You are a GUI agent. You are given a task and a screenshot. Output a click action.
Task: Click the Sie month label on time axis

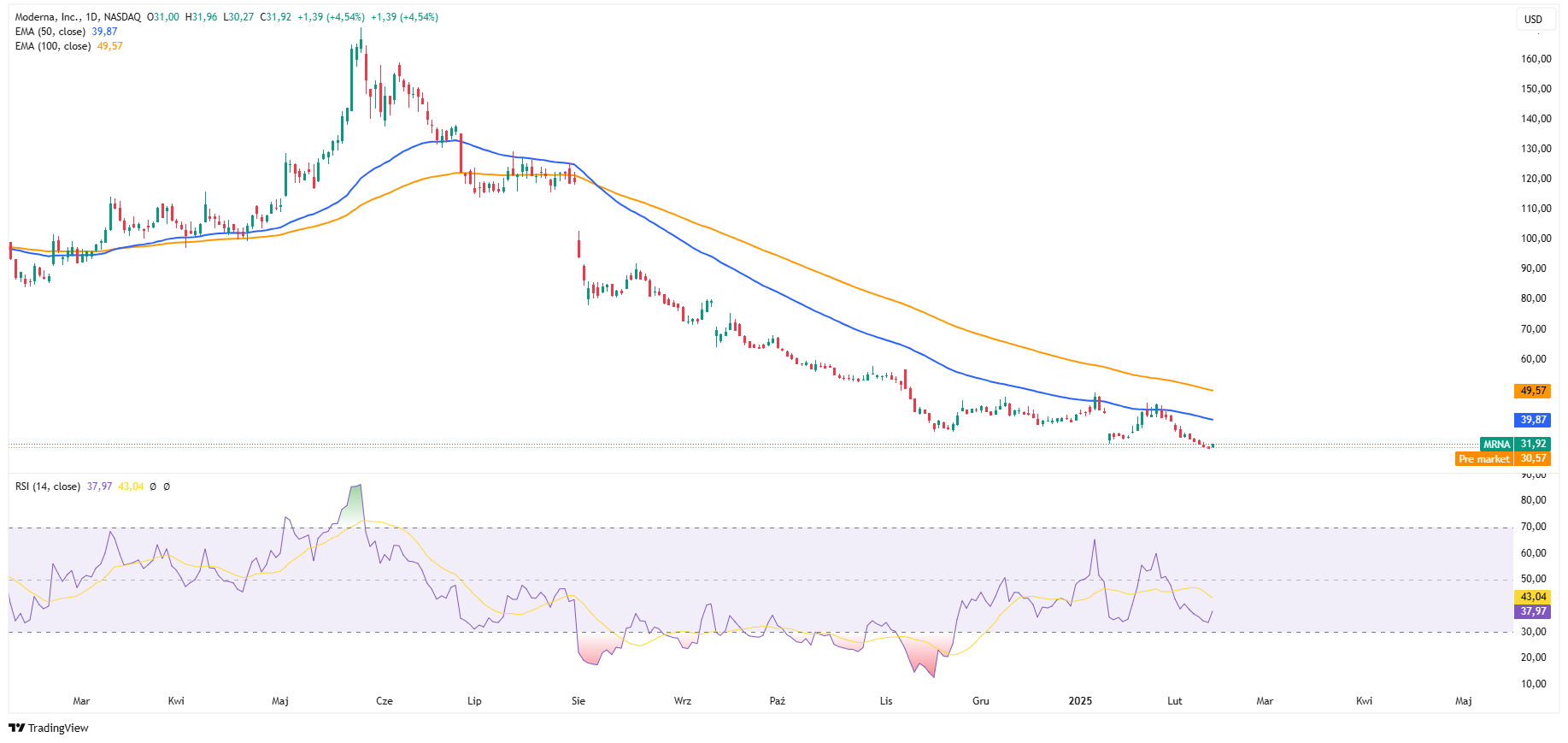click(578, 701)
